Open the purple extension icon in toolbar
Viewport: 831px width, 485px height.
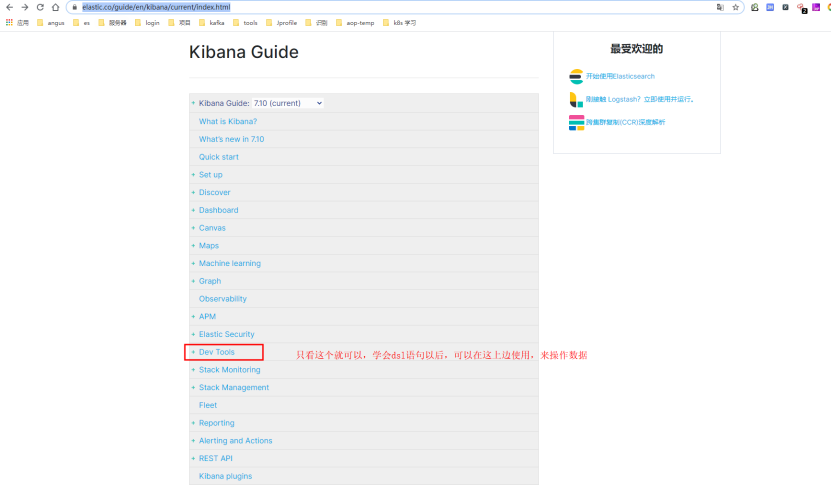(x=816, y=7)
